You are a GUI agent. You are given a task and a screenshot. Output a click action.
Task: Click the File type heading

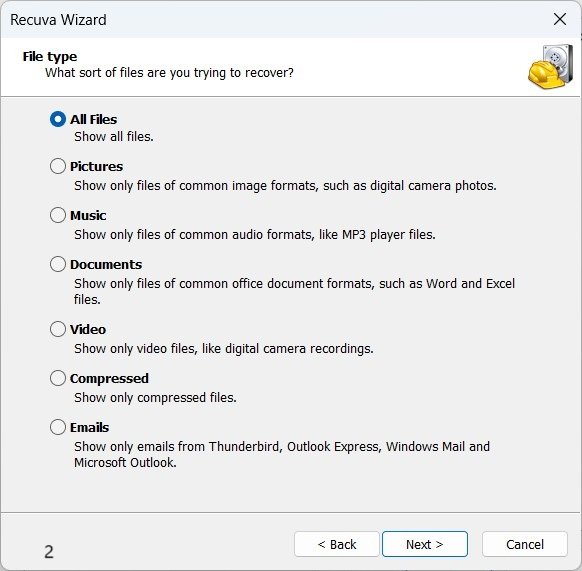coord(50,56)
